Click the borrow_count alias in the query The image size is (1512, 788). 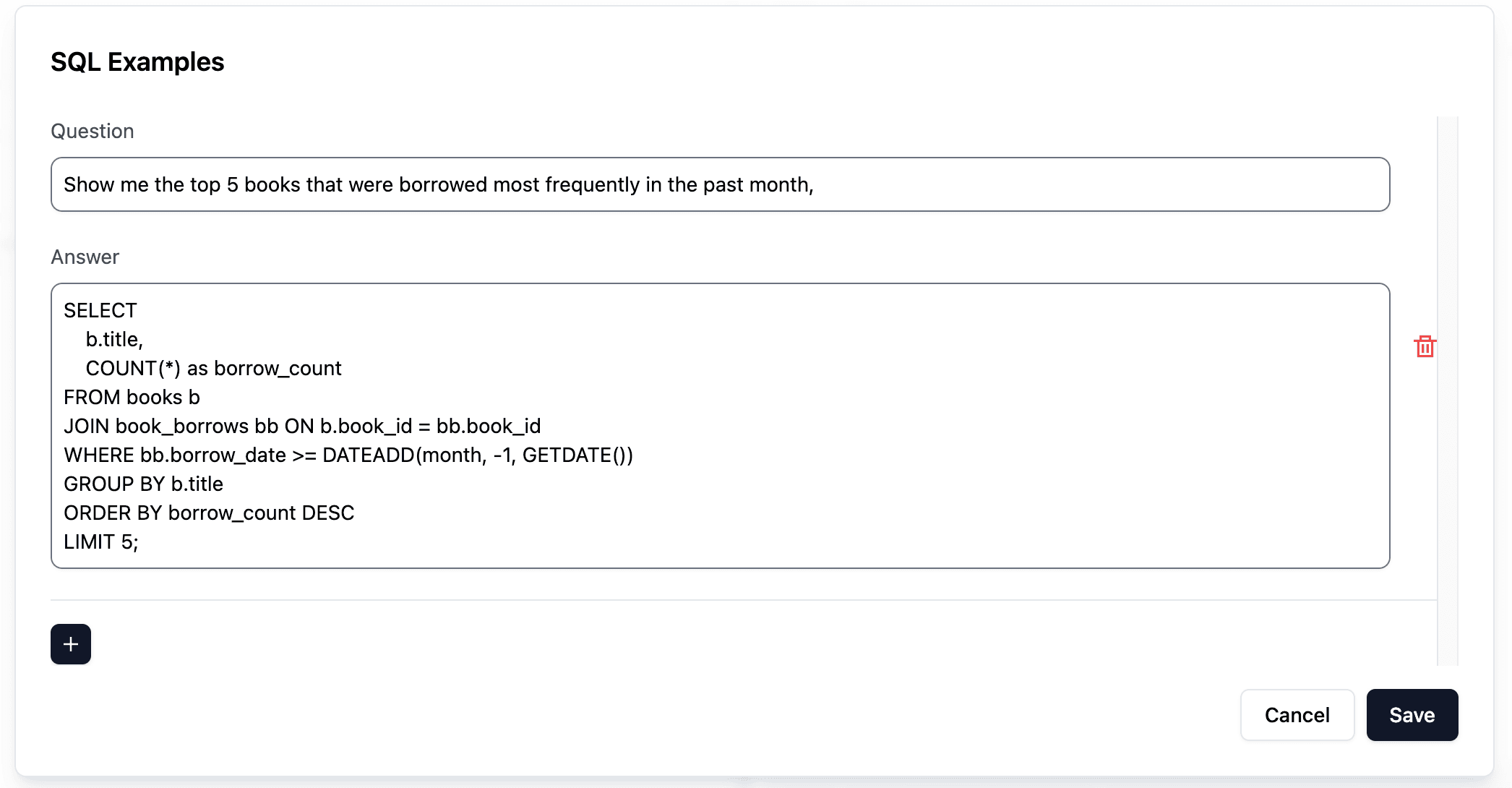pos(277,368)
